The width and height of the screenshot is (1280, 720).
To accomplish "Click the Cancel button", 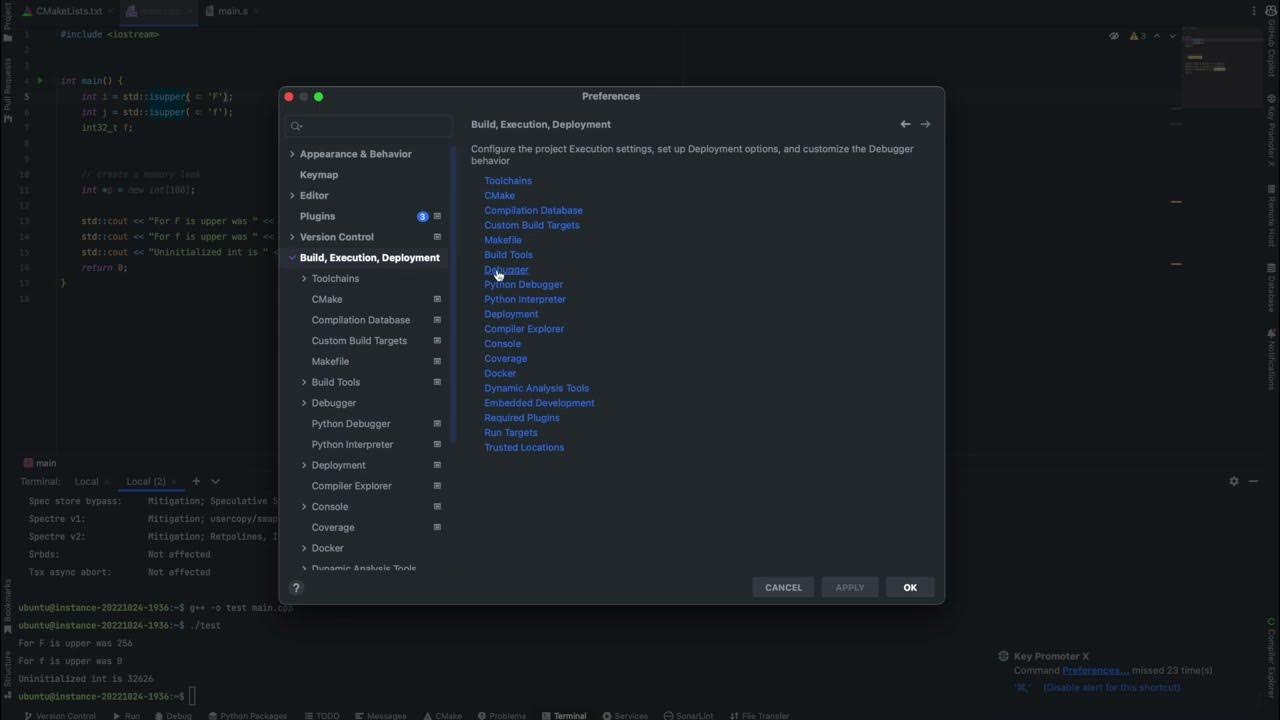I will point(783,587).
